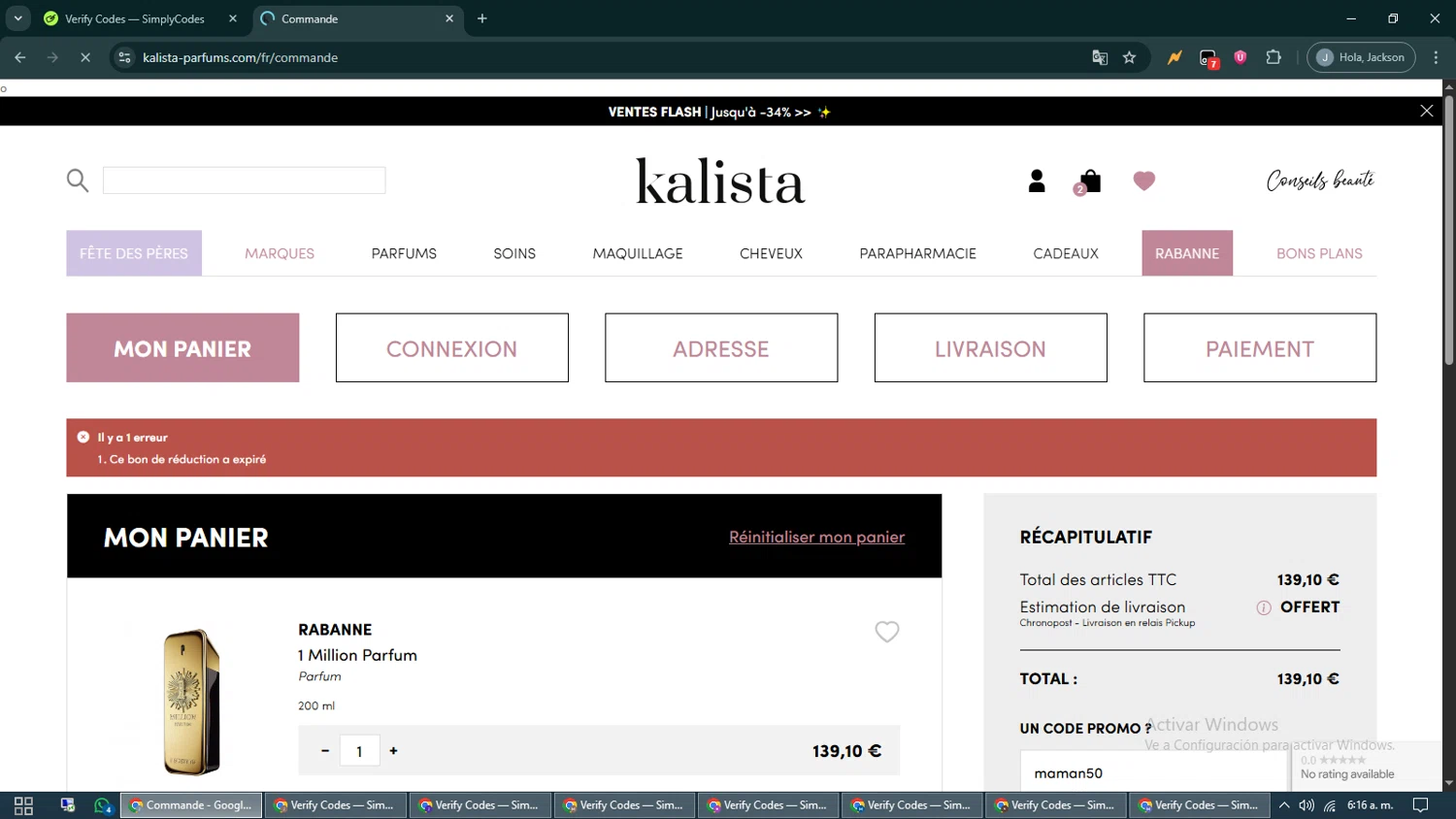The height and width of the screenshot is (819, 1456).
Task: Go back to the previous page
Action: [x=20, y=57]
